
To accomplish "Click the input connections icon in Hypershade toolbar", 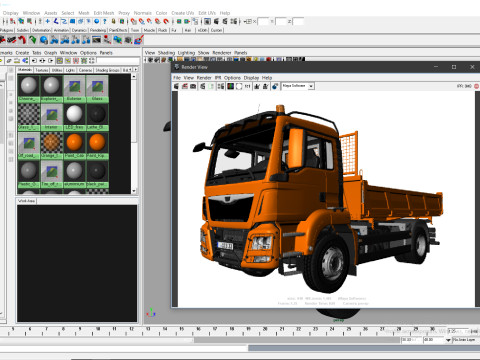I will point(34,61).
